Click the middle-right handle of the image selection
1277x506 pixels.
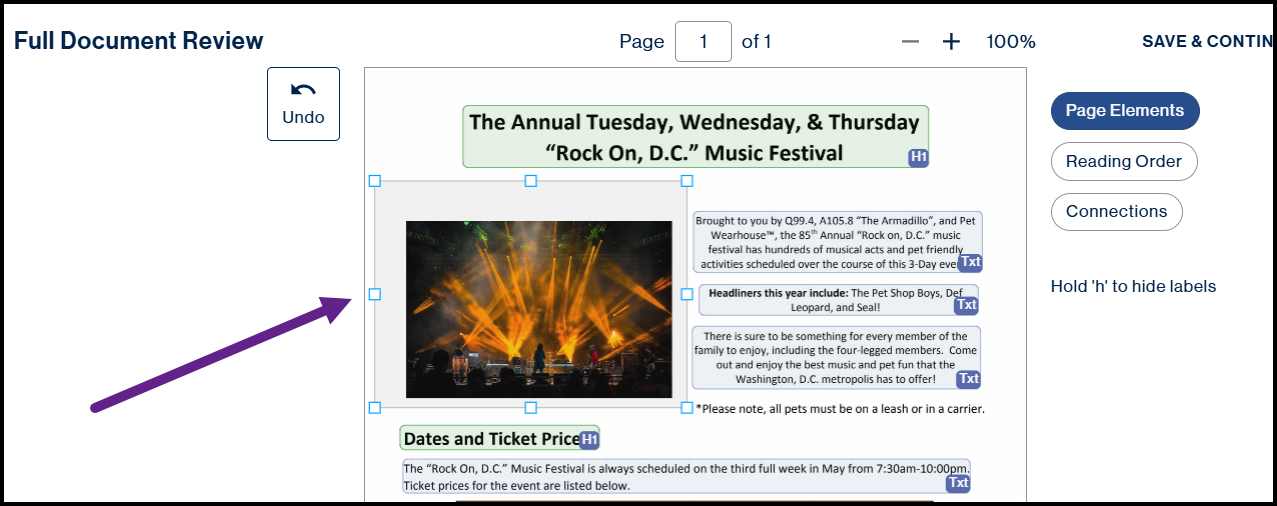(687, 294)
